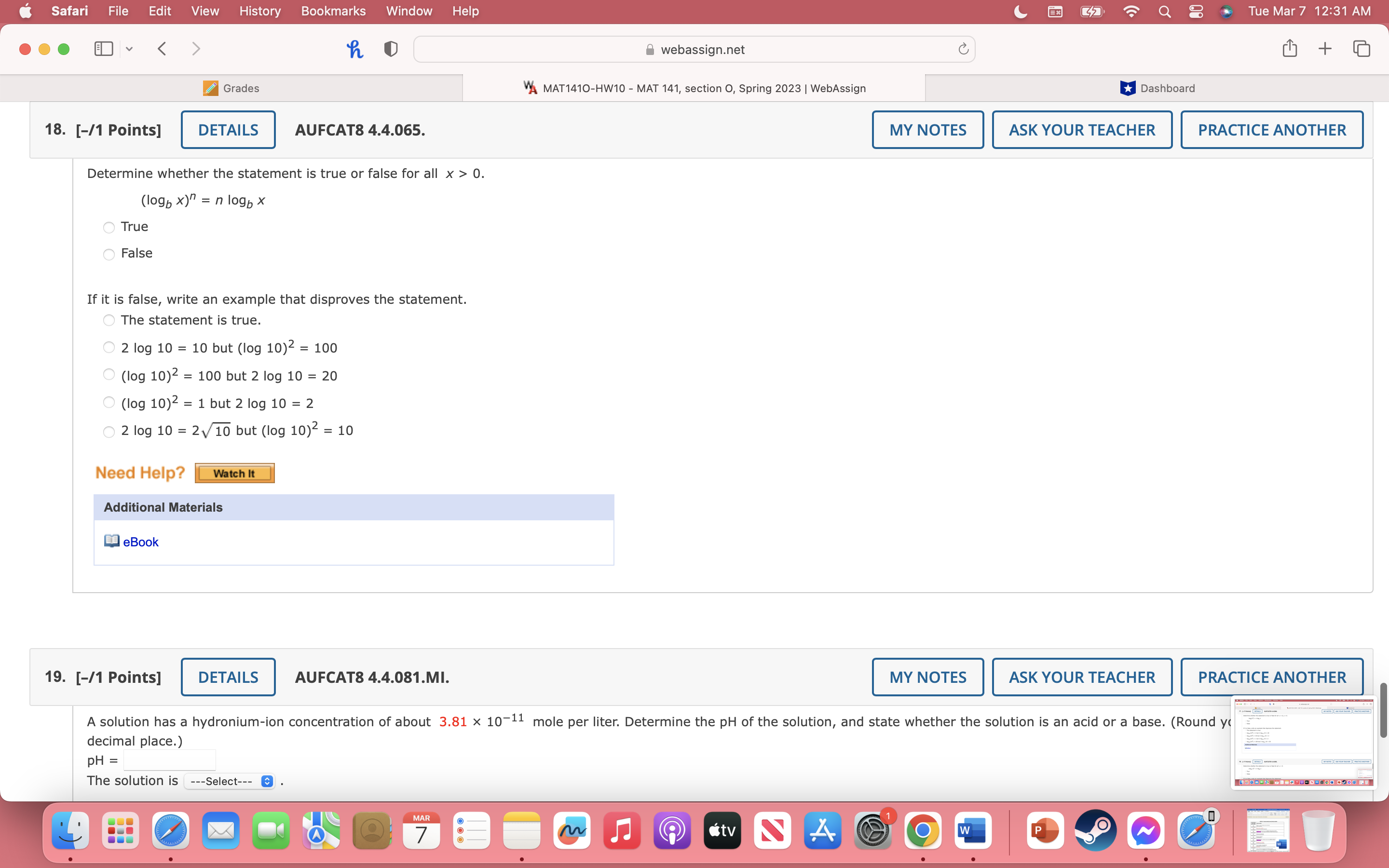Select the False radio button

(109, 254)
